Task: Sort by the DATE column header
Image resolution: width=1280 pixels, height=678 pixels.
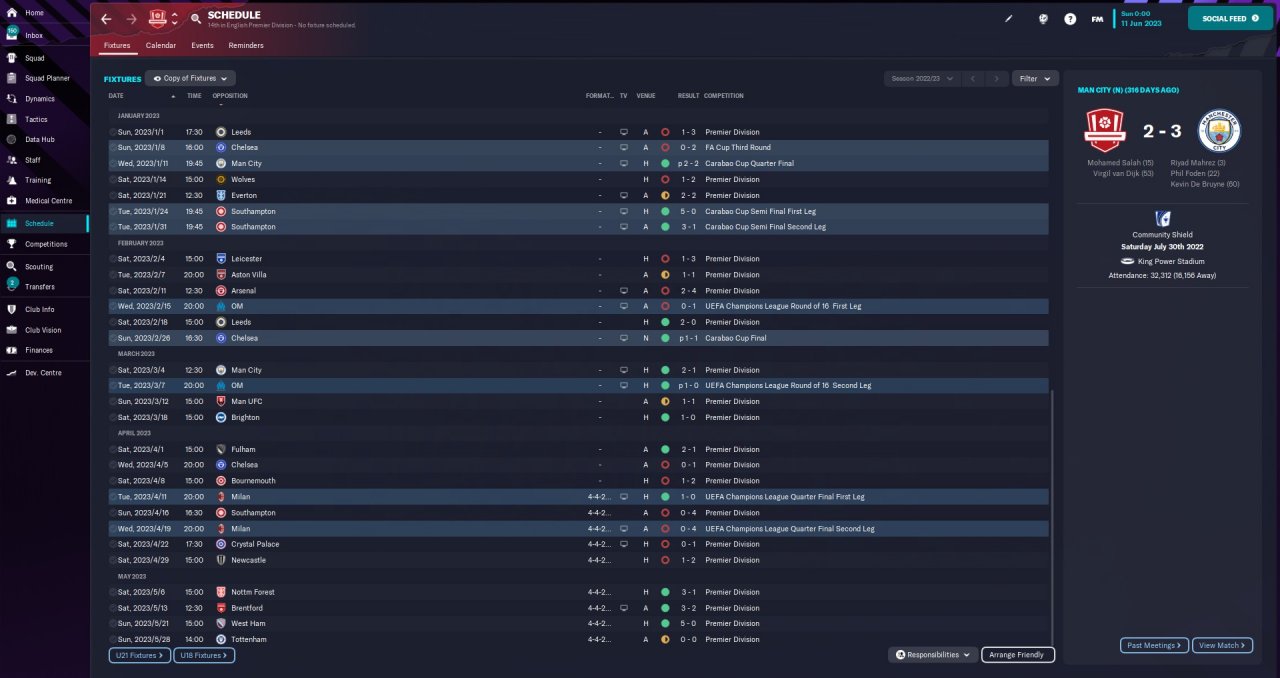Action: pyautogui.click(x=116, y=96)
